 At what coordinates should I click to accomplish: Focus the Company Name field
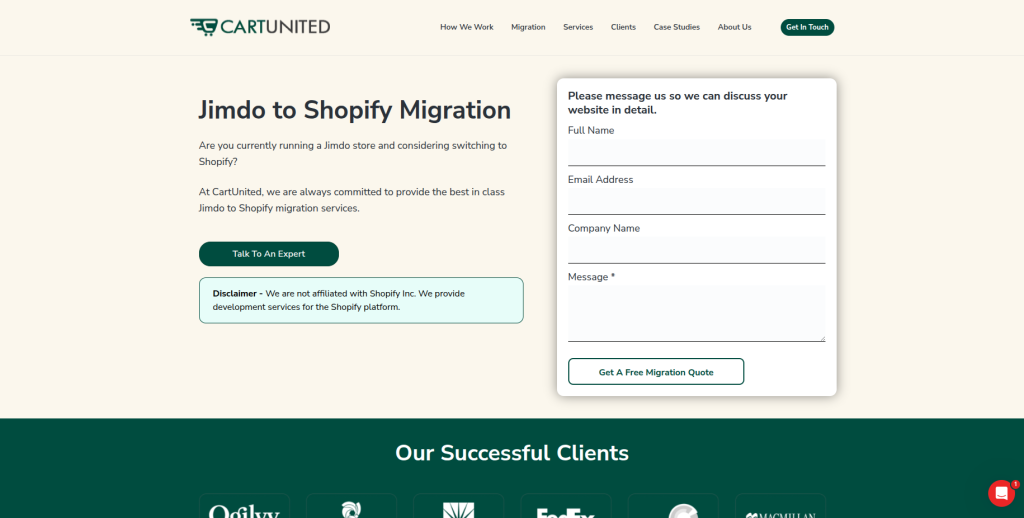click(696, 250)
